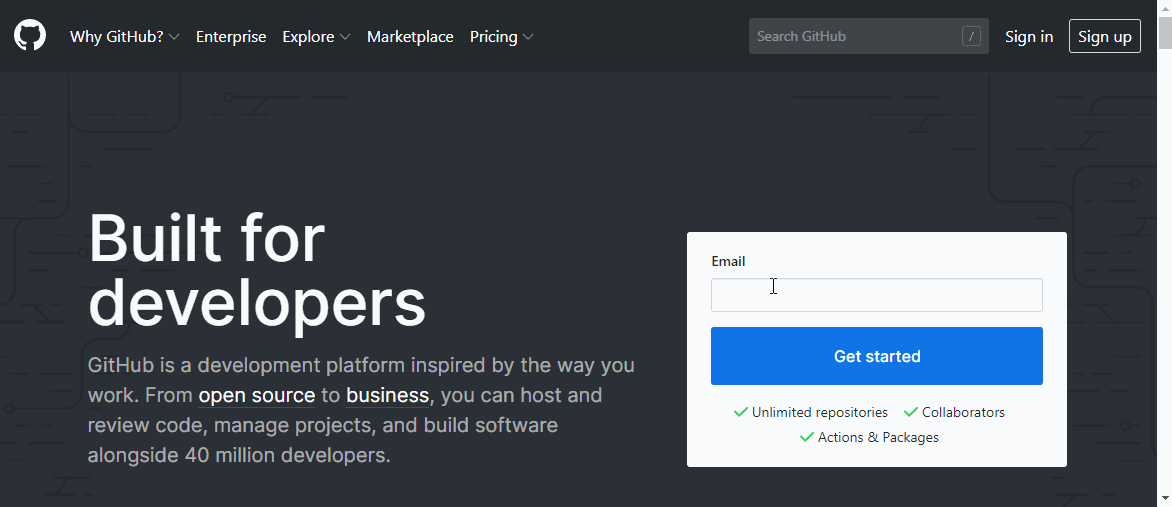
Task: Click the scrollbar down arrow
Action: click(1165, 499)
